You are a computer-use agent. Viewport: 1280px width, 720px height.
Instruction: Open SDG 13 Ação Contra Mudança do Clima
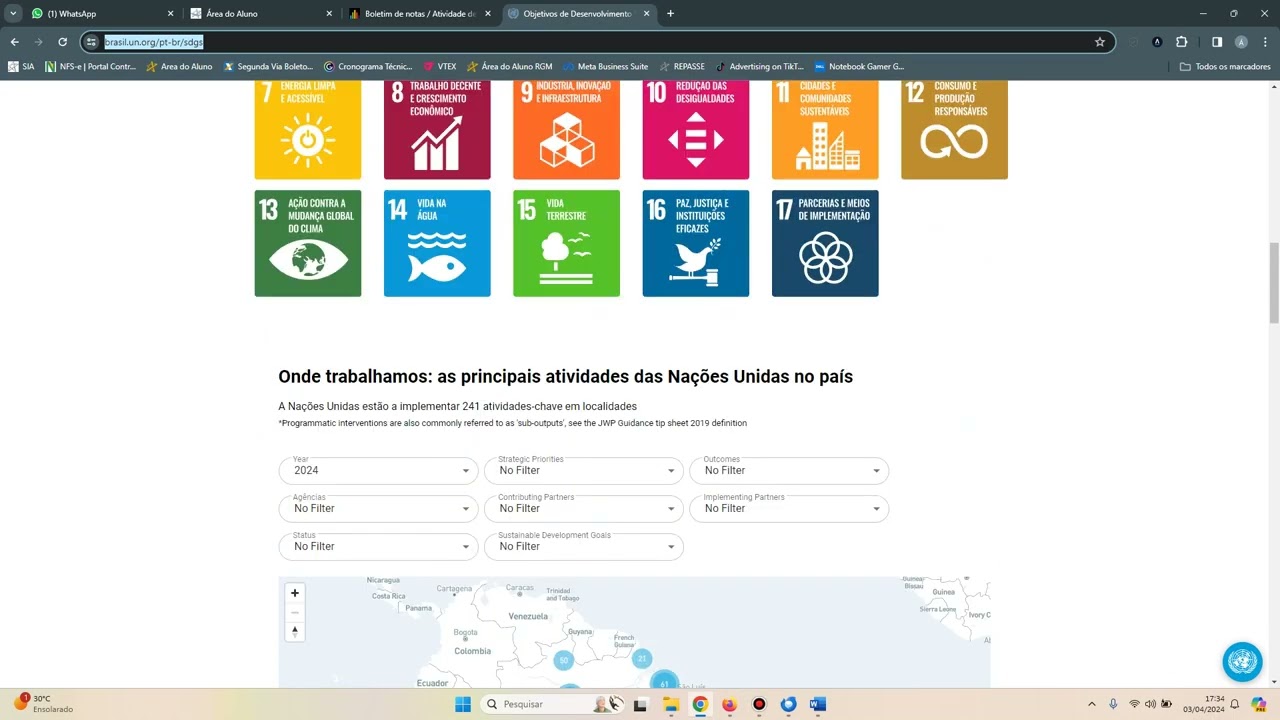(x=308, y=243)
